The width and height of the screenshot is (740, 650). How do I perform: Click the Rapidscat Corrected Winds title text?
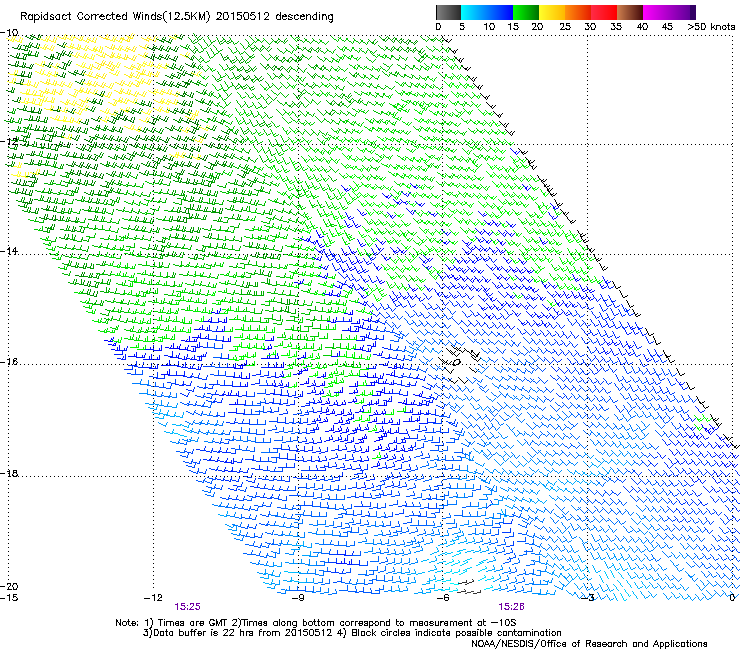click(x=177, y=17)
